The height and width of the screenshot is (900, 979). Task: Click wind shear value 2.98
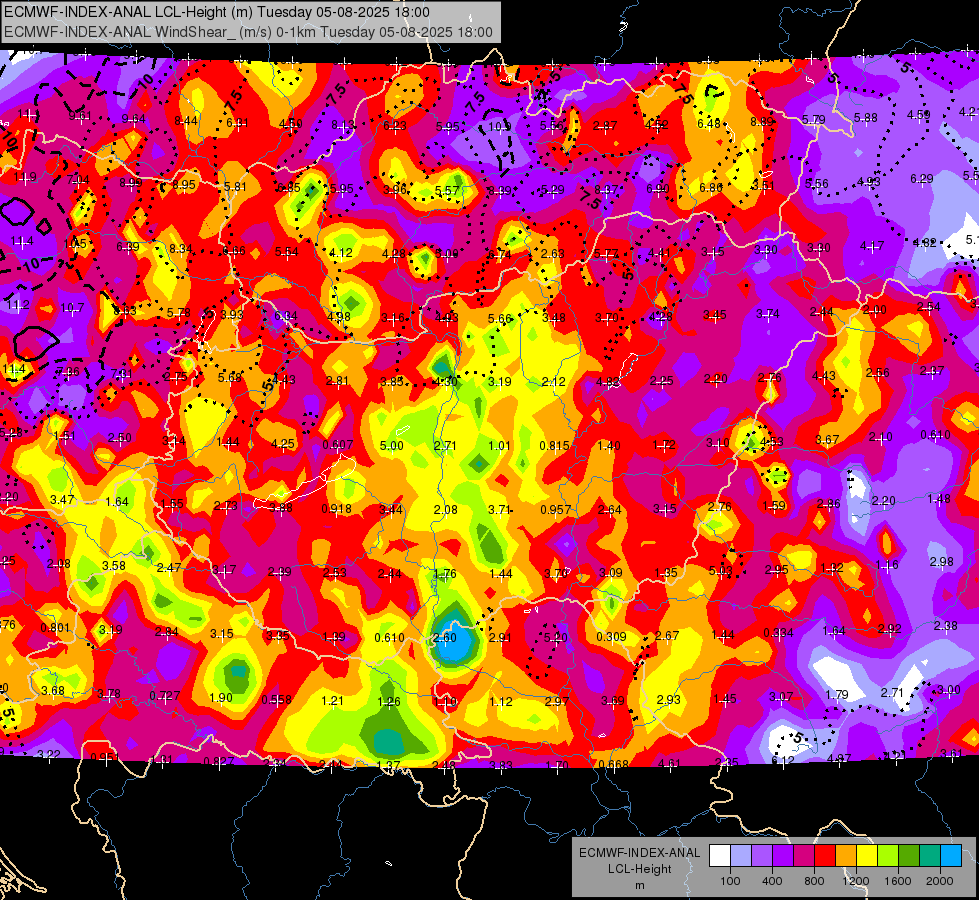(x=942, y=562)
